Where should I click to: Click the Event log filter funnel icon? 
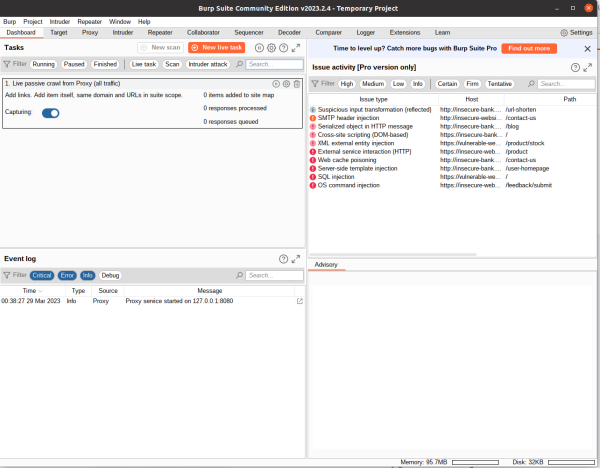click(7, 275)
